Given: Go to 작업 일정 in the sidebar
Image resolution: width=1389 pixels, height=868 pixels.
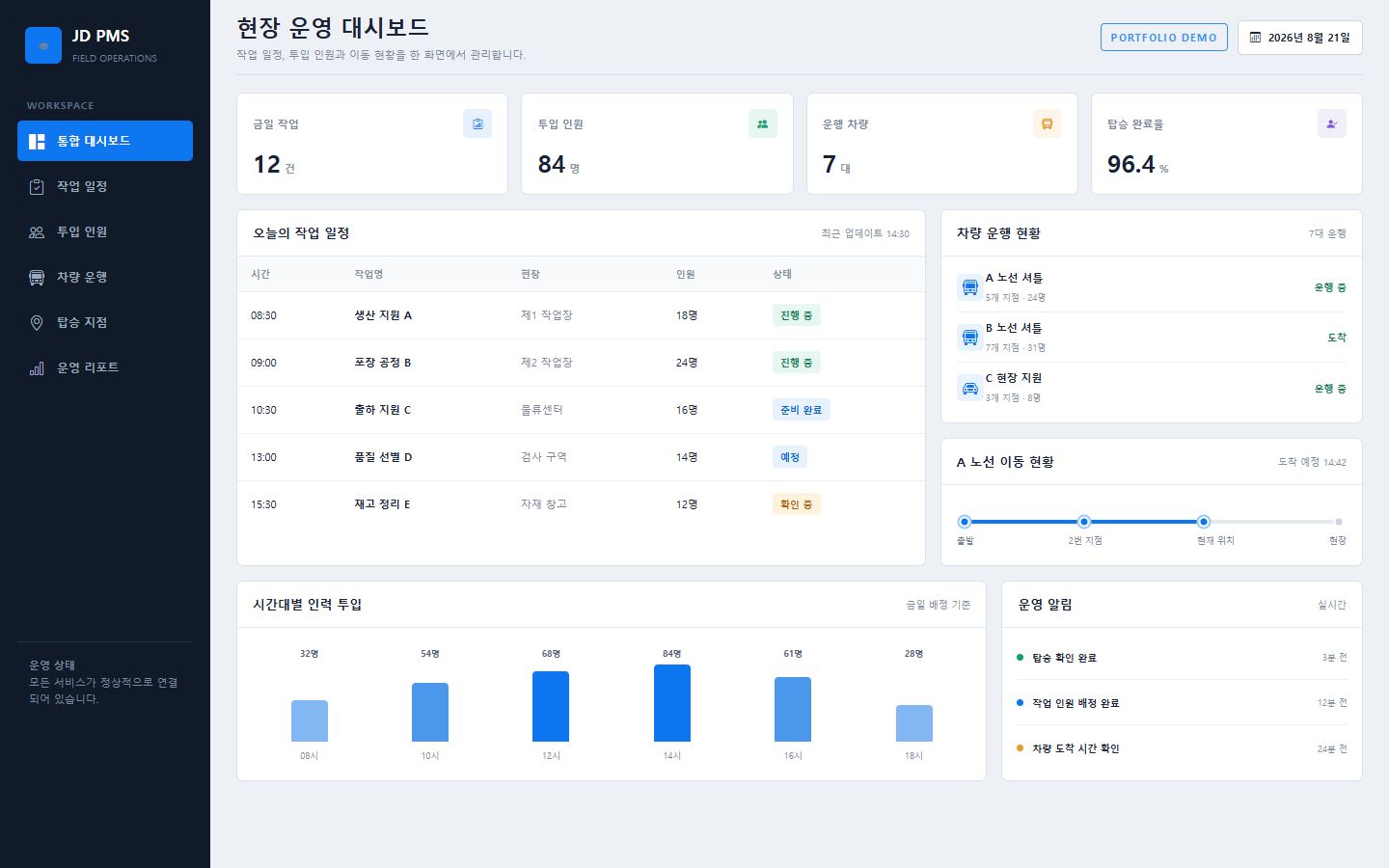Looking at the screenshot, I should point(105,186).
